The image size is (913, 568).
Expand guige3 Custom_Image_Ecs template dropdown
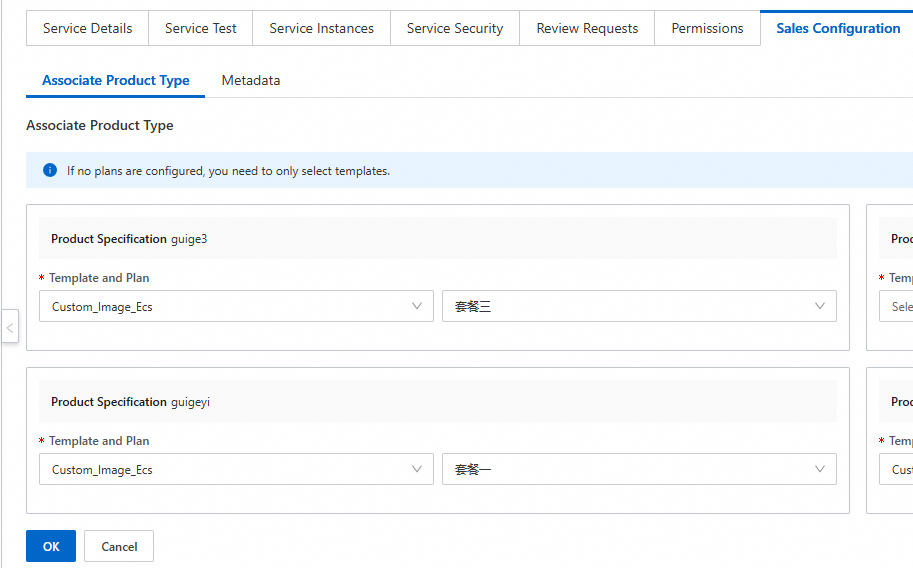click(236, 306)
